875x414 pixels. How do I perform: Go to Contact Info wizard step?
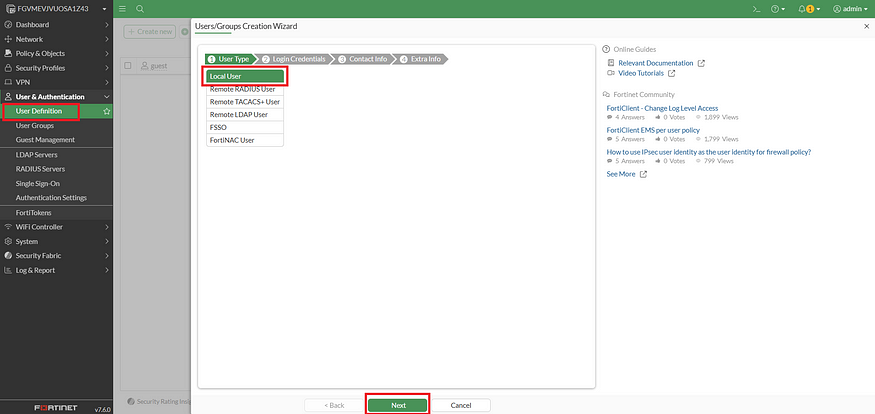pos(363,59)
